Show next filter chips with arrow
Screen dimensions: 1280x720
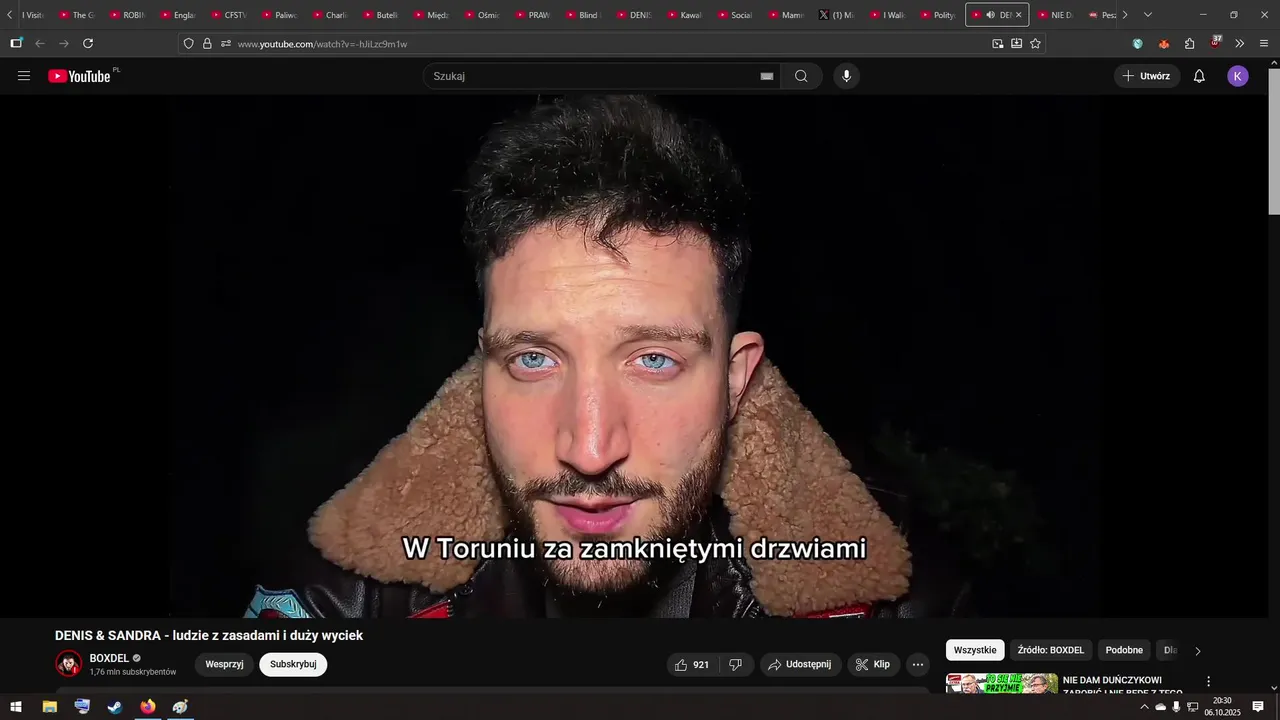tap(1198, 651)
